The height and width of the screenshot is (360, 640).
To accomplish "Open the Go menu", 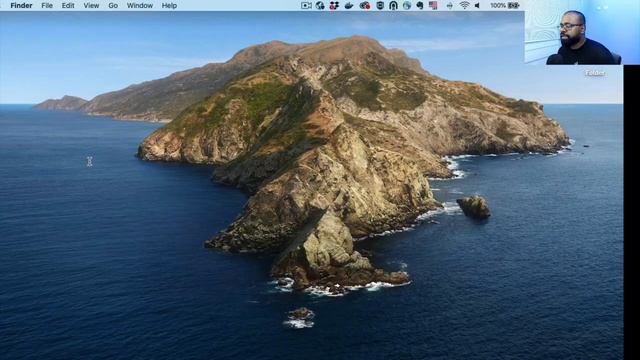I will point(113,6).
